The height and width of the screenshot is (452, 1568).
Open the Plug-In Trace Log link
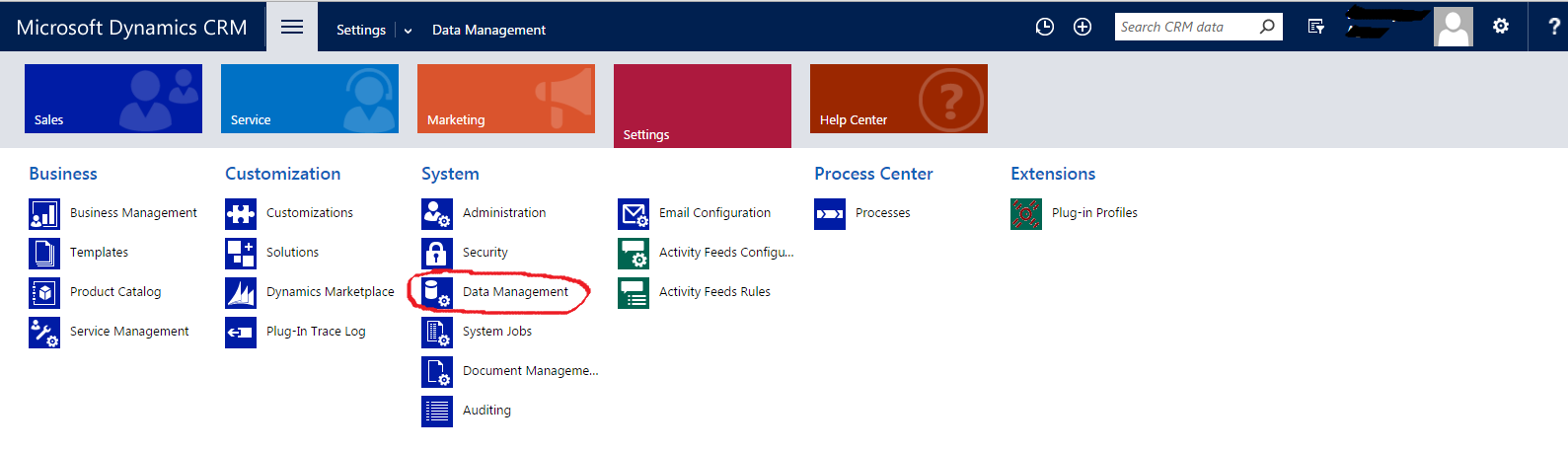tap(316, 332)
